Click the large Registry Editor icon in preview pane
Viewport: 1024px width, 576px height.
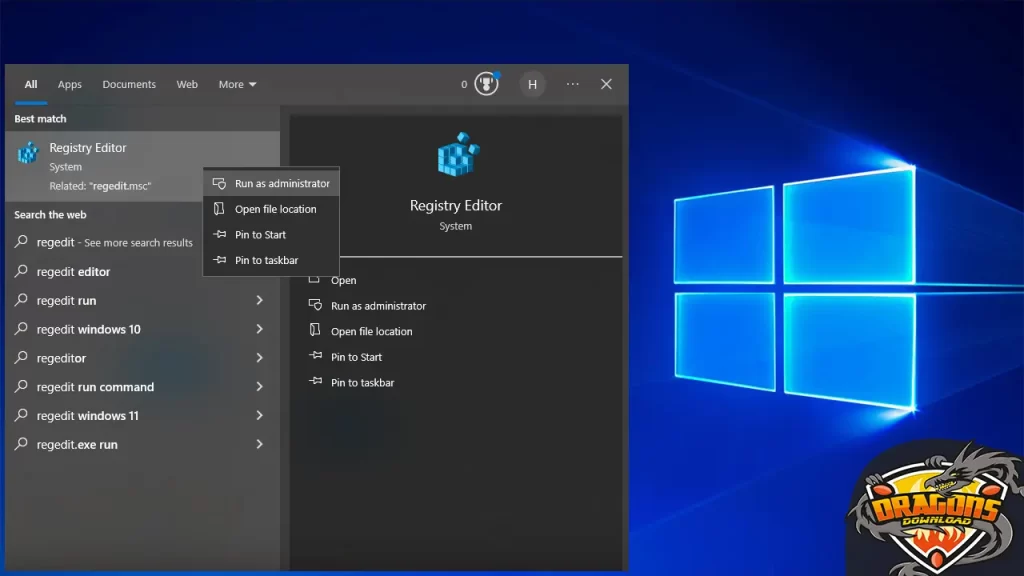click(x=457, y=156)
